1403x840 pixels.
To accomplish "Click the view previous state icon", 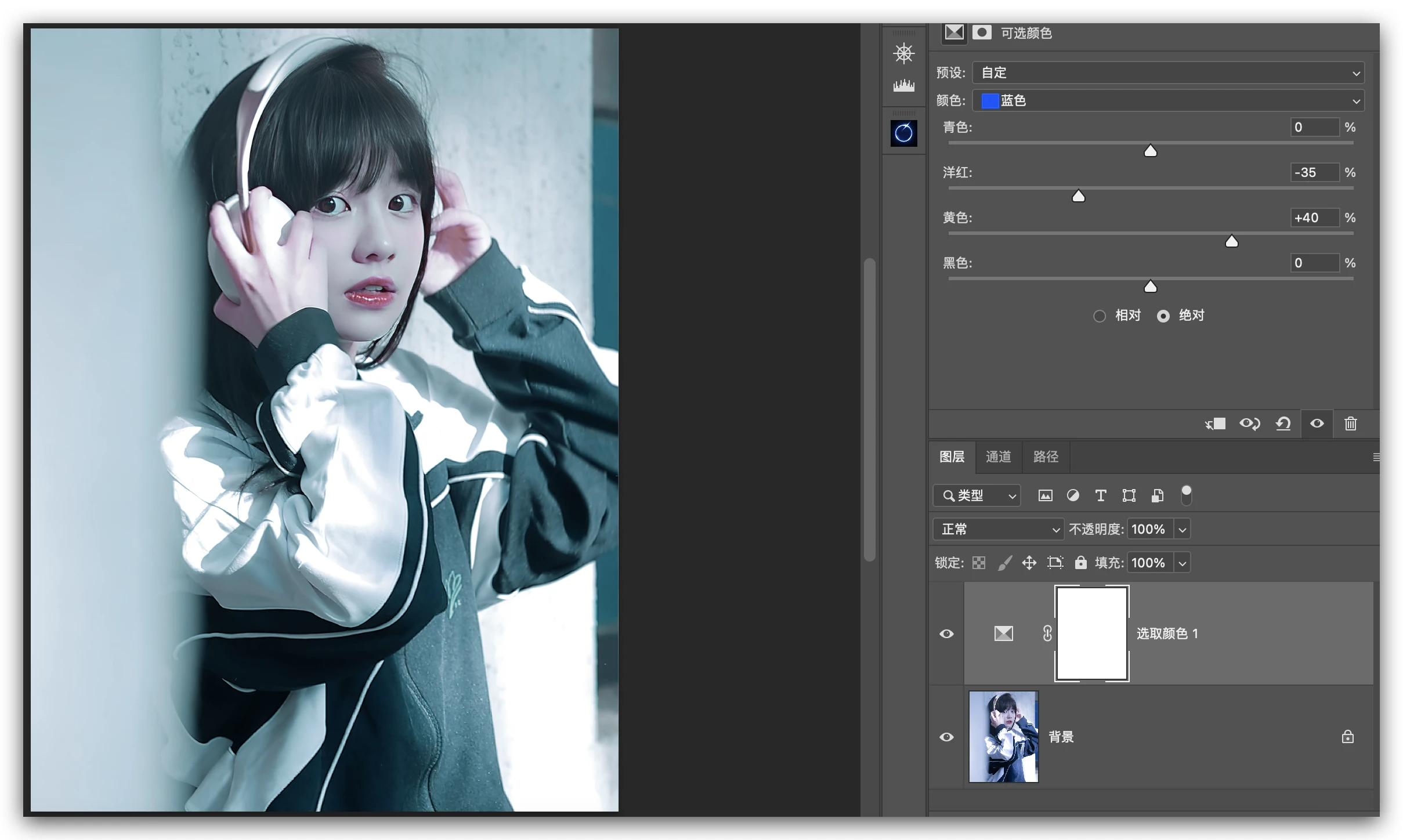I will tap(1249, 424).
